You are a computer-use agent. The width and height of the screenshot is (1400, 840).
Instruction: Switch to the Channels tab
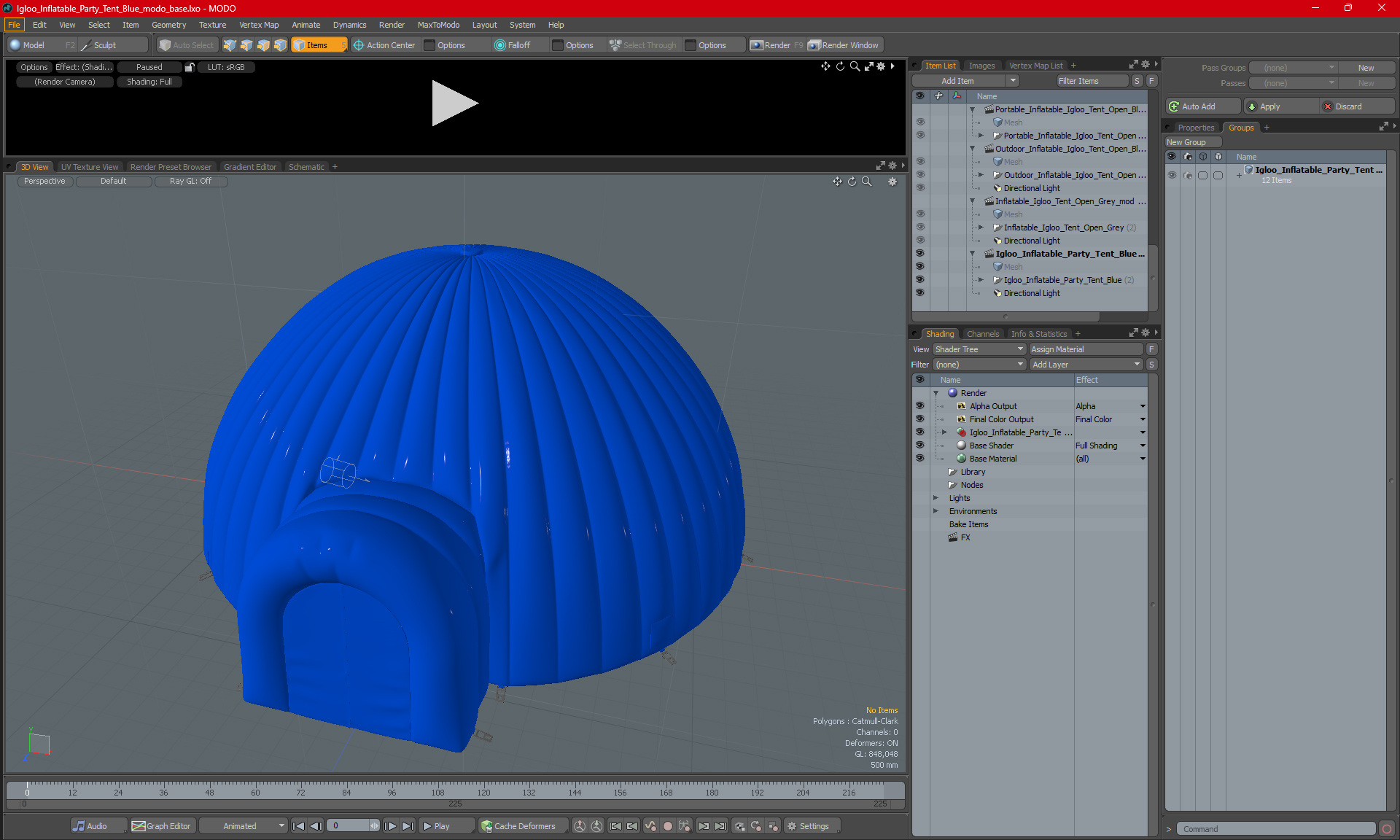click(x=983, y=334)
